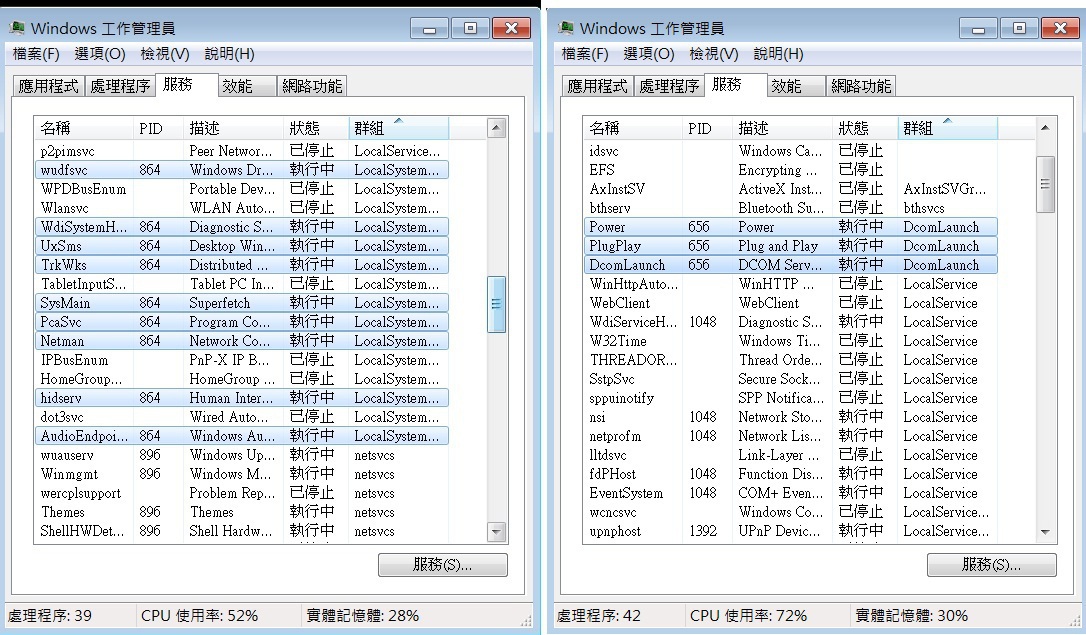Select Winmgmt service row

tap(242, 474)
